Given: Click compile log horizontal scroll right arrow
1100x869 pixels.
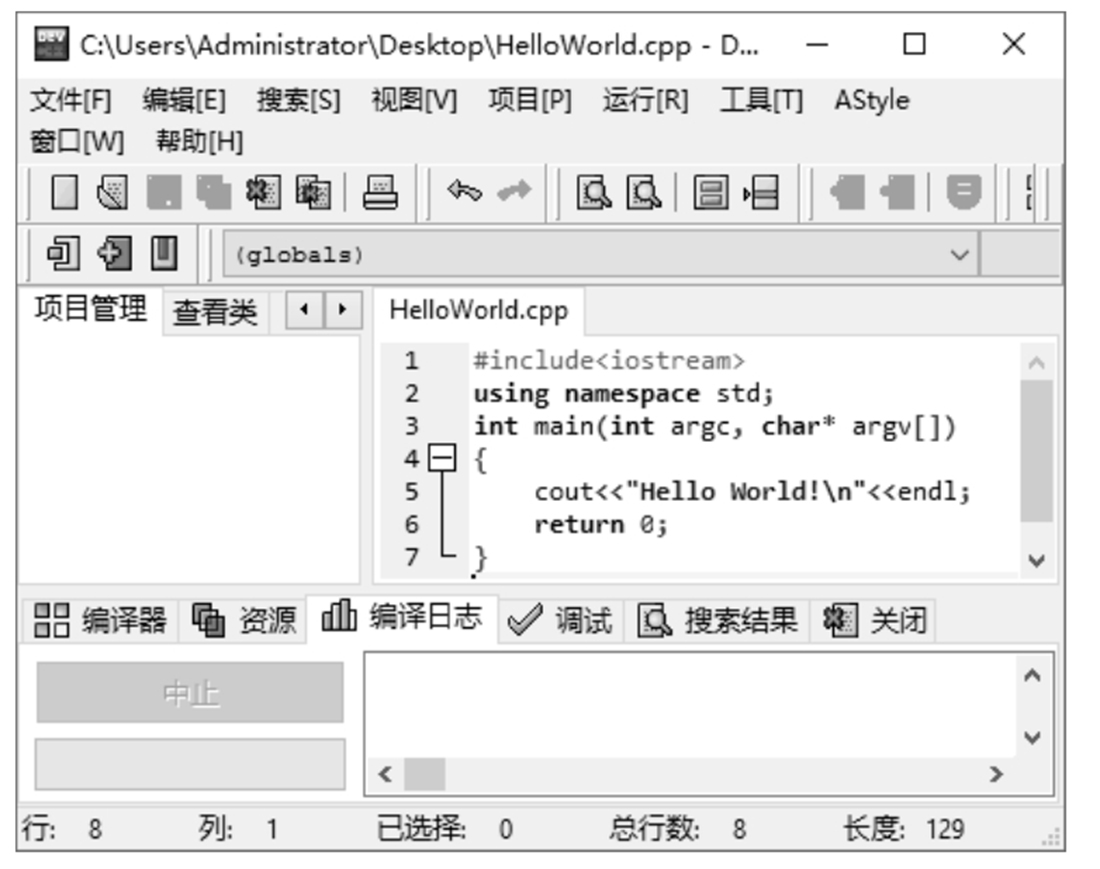Looking at the screenshot, I should coord(996,774).
